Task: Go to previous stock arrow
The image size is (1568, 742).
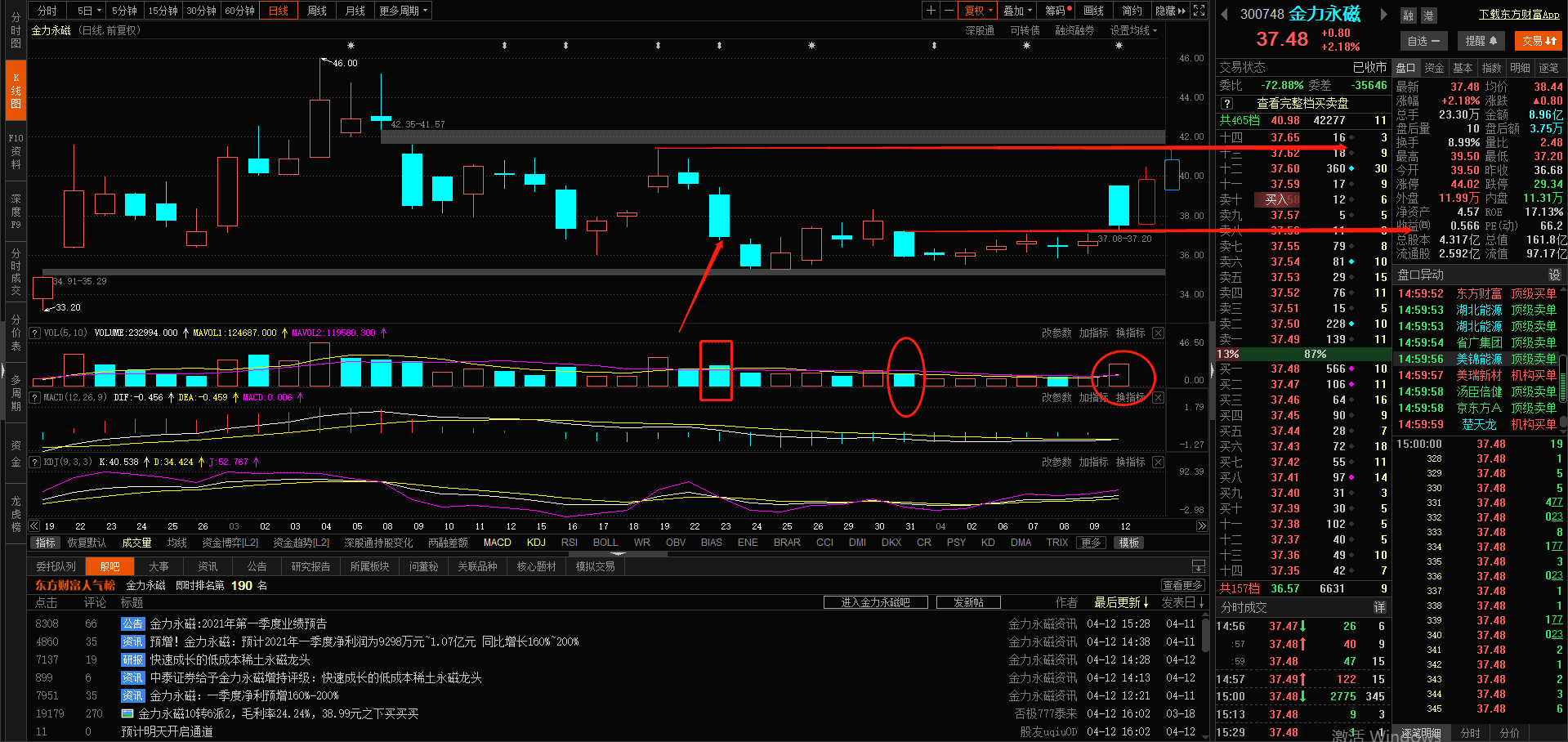Action: coord(1224,15)
